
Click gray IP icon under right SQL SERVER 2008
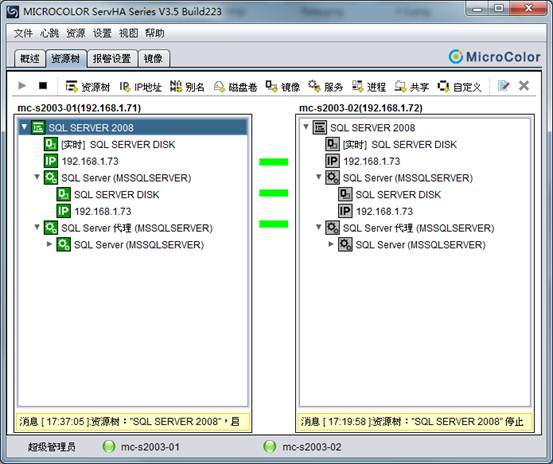333,161
